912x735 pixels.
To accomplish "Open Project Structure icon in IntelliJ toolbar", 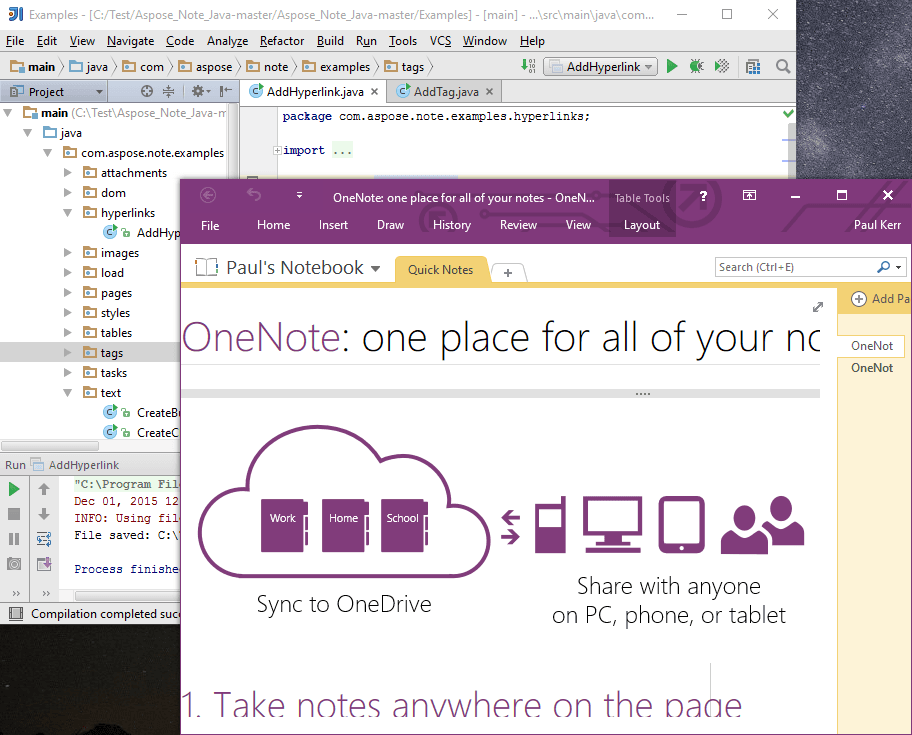I will pyautogui.click(x=753, y=67).
